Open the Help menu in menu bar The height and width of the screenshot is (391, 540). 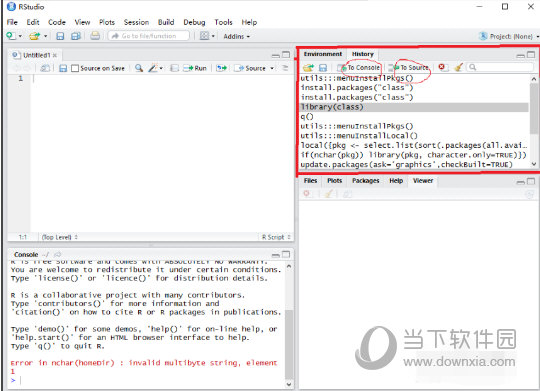click(x=249, y=22)
